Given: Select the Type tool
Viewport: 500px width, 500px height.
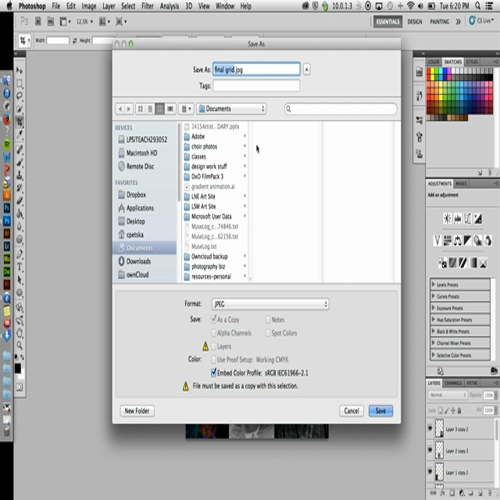Looking at the screenshot, I should tap(20, 267).
